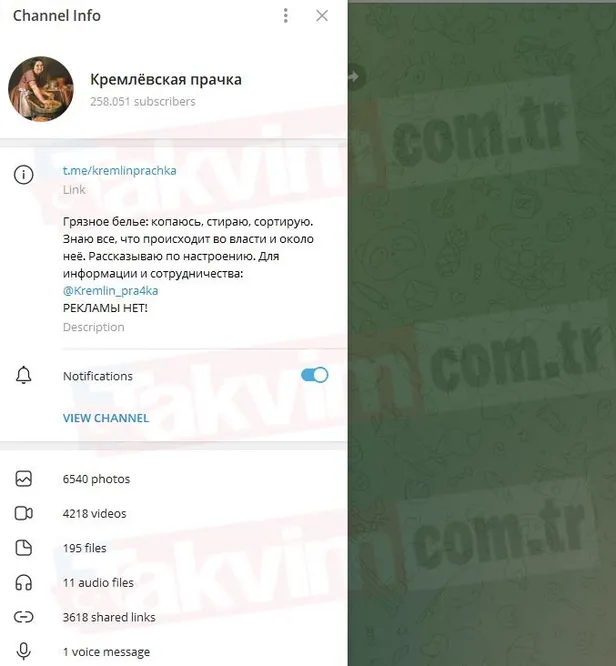Click the notifications bell icon
Viewport: 616px width, 666px height.
click(23, 375)
